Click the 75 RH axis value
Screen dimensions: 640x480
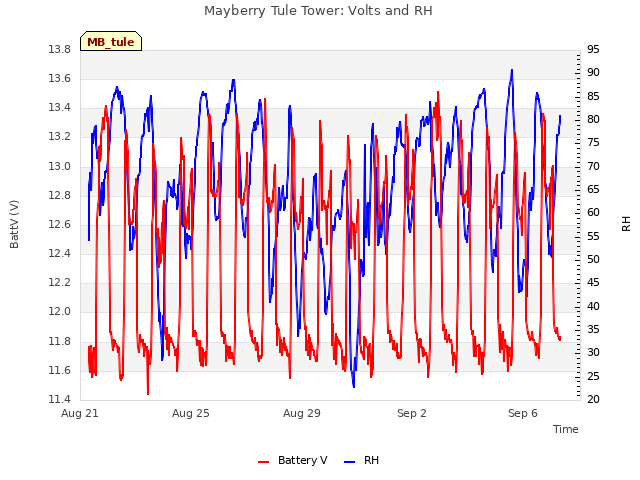(593, 143)
